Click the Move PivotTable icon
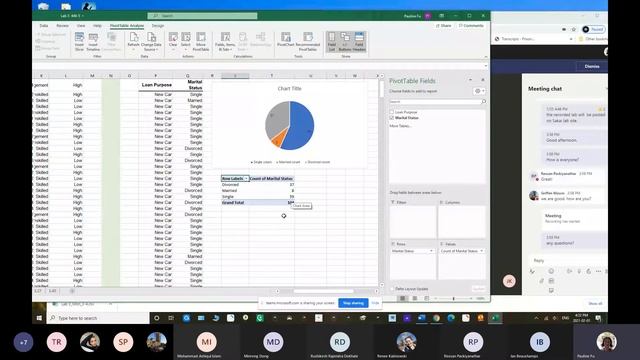 (x=201, y=42)
